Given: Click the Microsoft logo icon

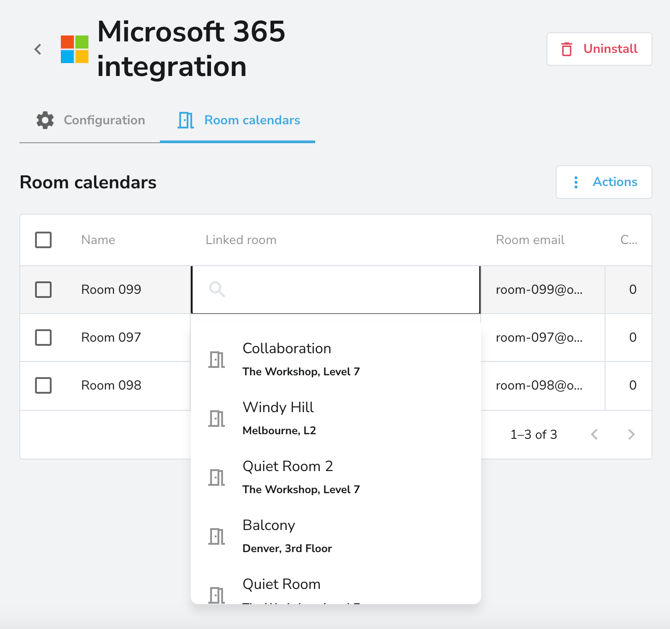Looking at the screenshot, I should [74, 49].
